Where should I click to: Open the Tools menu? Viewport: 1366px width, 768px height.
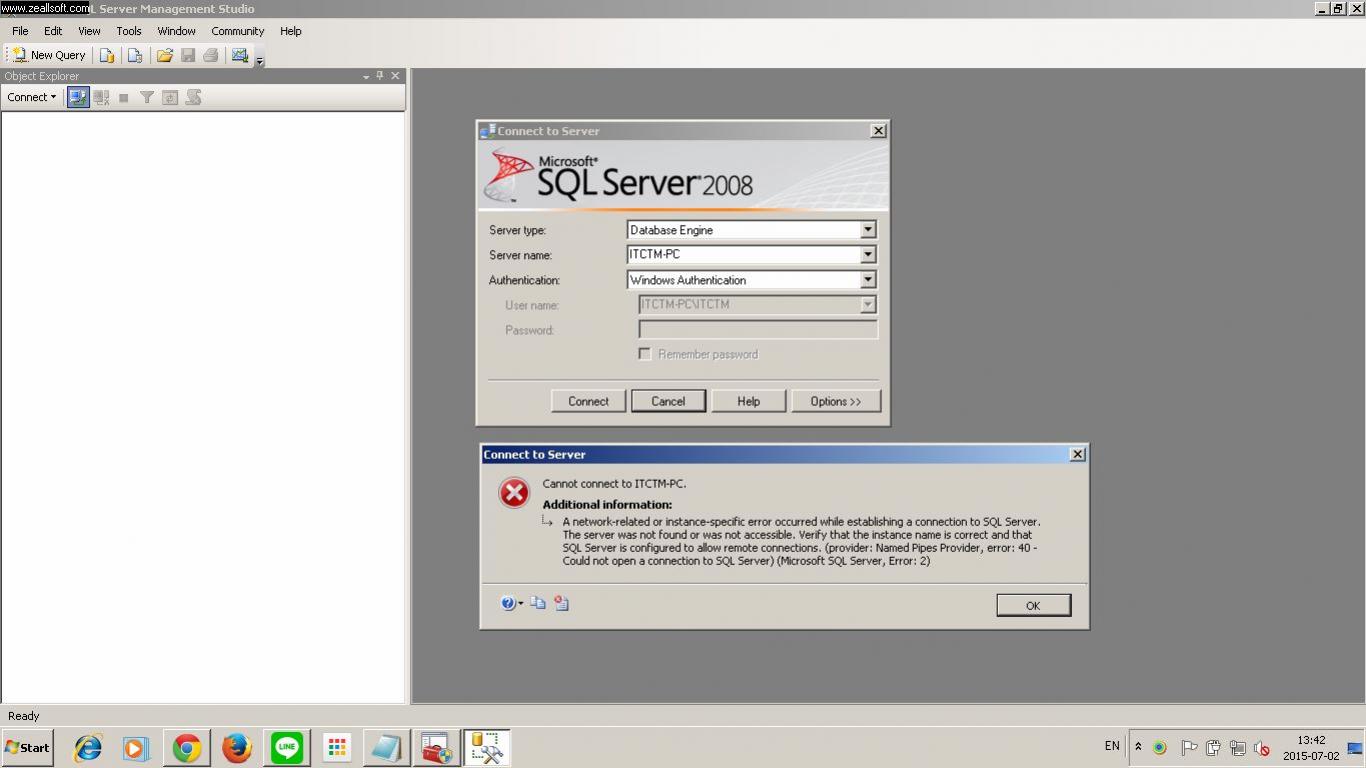coord(129,31)
